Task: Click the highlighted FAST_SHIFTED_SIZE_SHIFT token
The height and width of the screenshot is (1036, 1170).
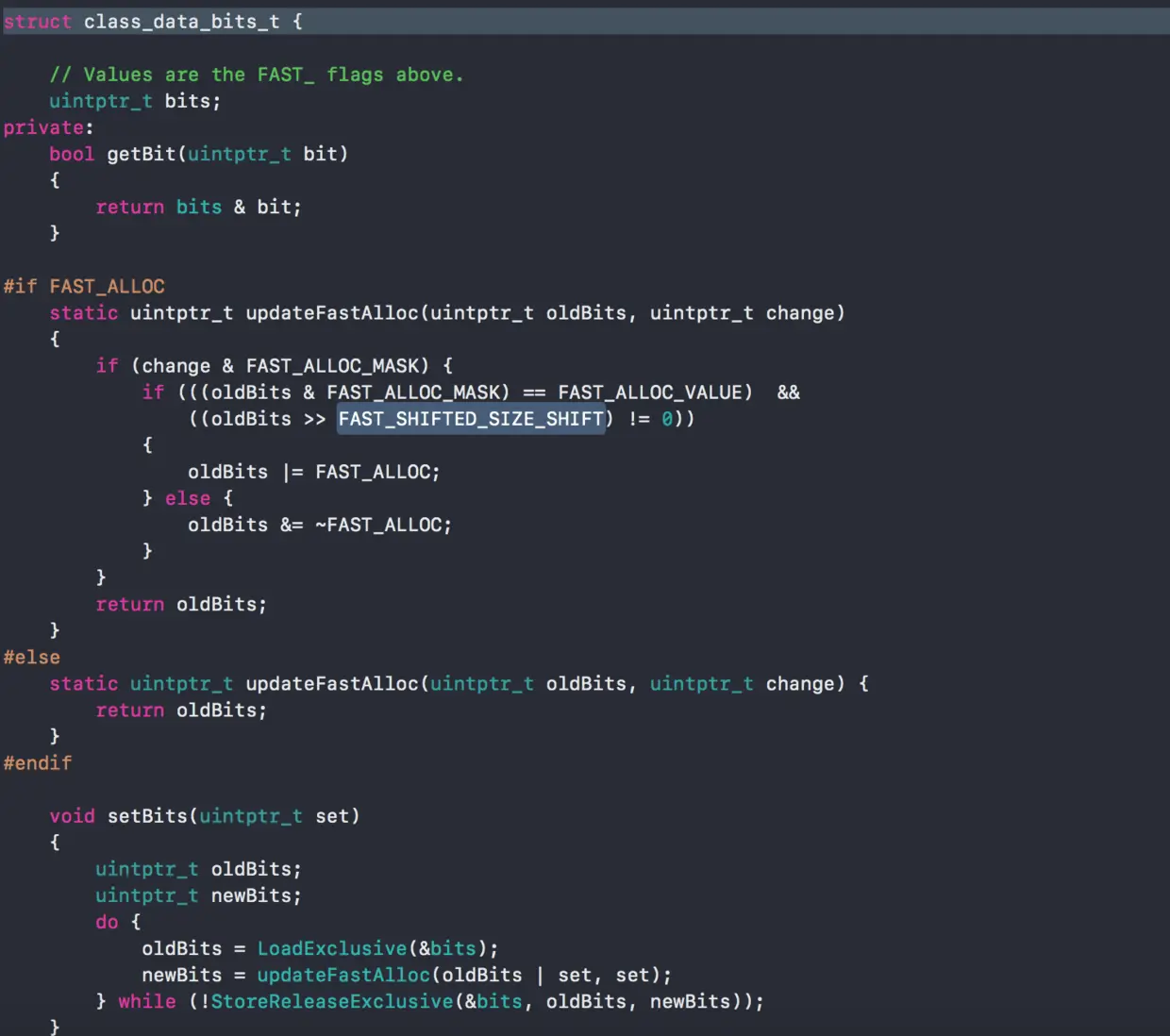Action: (x=471, y=419)
